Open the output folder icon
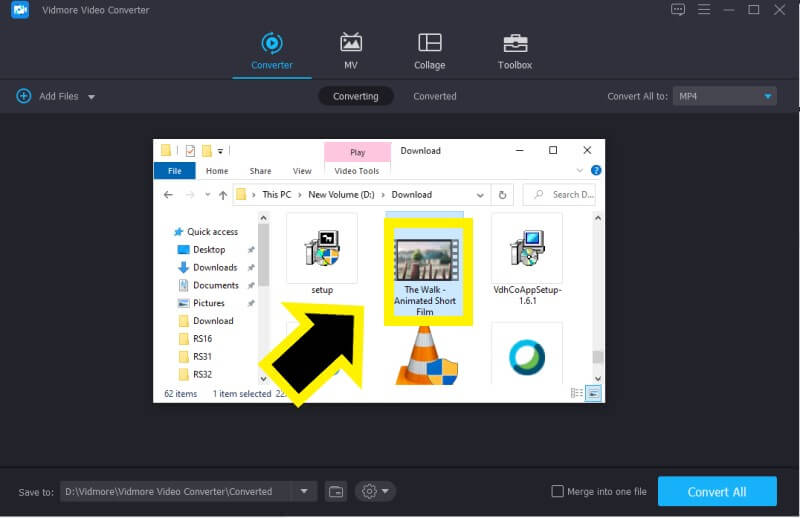The width and height of the screenshot is (800, 518). tap(336, 491)
